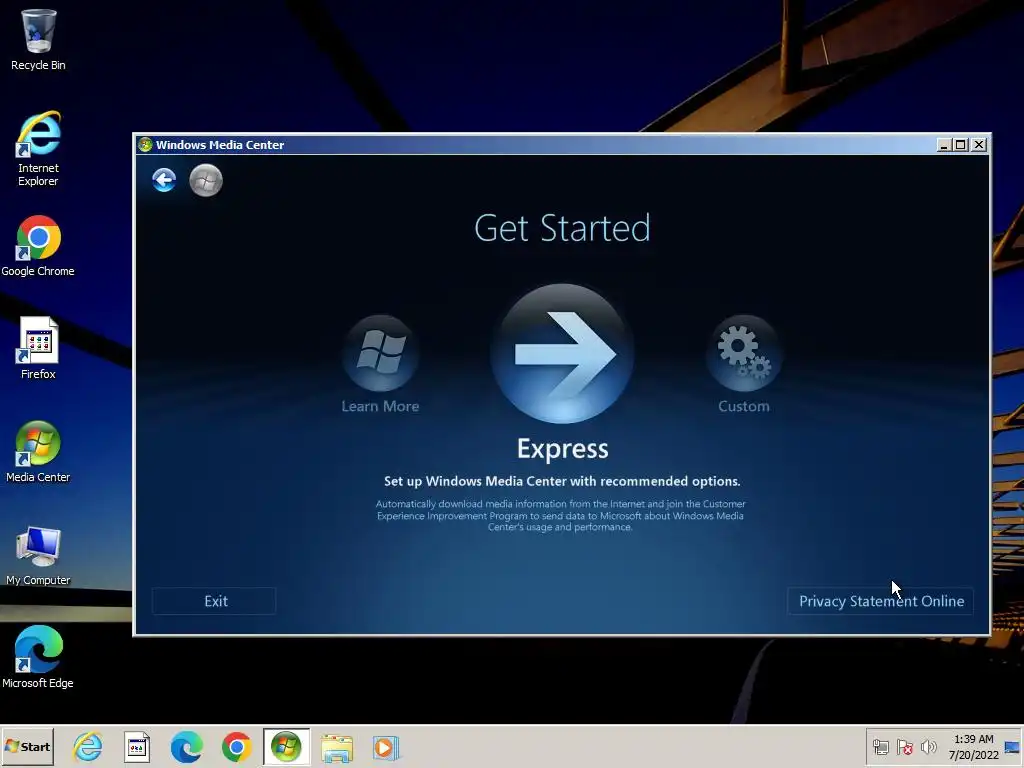Launch Google Chrome from the taskbar

[236, 747]
